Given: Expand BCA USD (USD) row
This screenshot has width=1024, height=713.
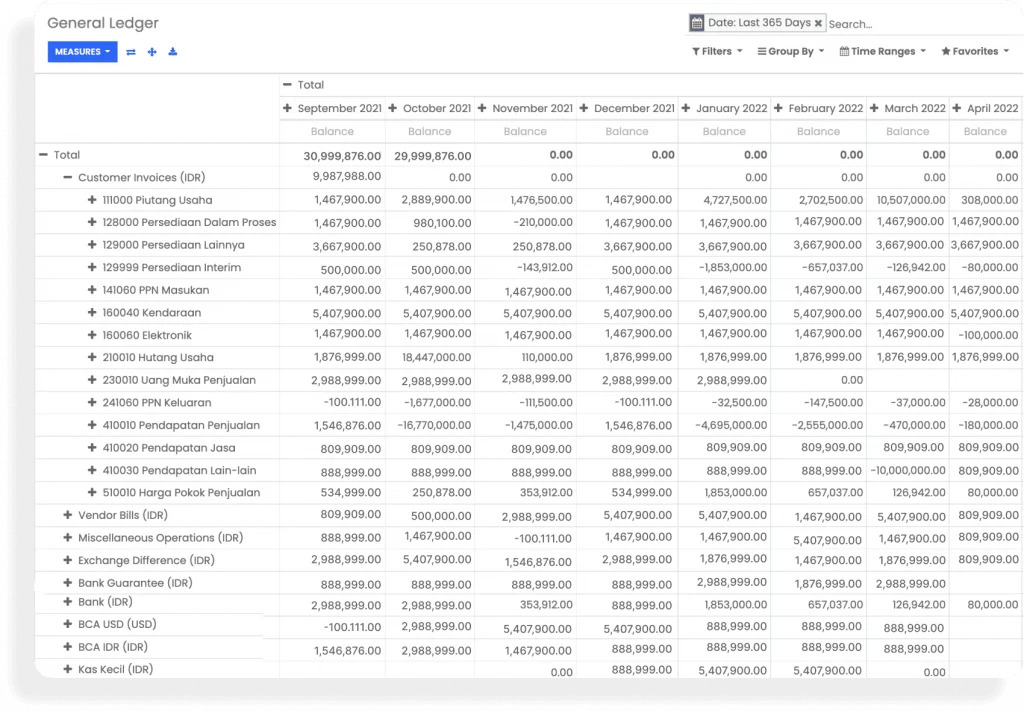Looking at the screenshot, I should [x=67, y=624].
